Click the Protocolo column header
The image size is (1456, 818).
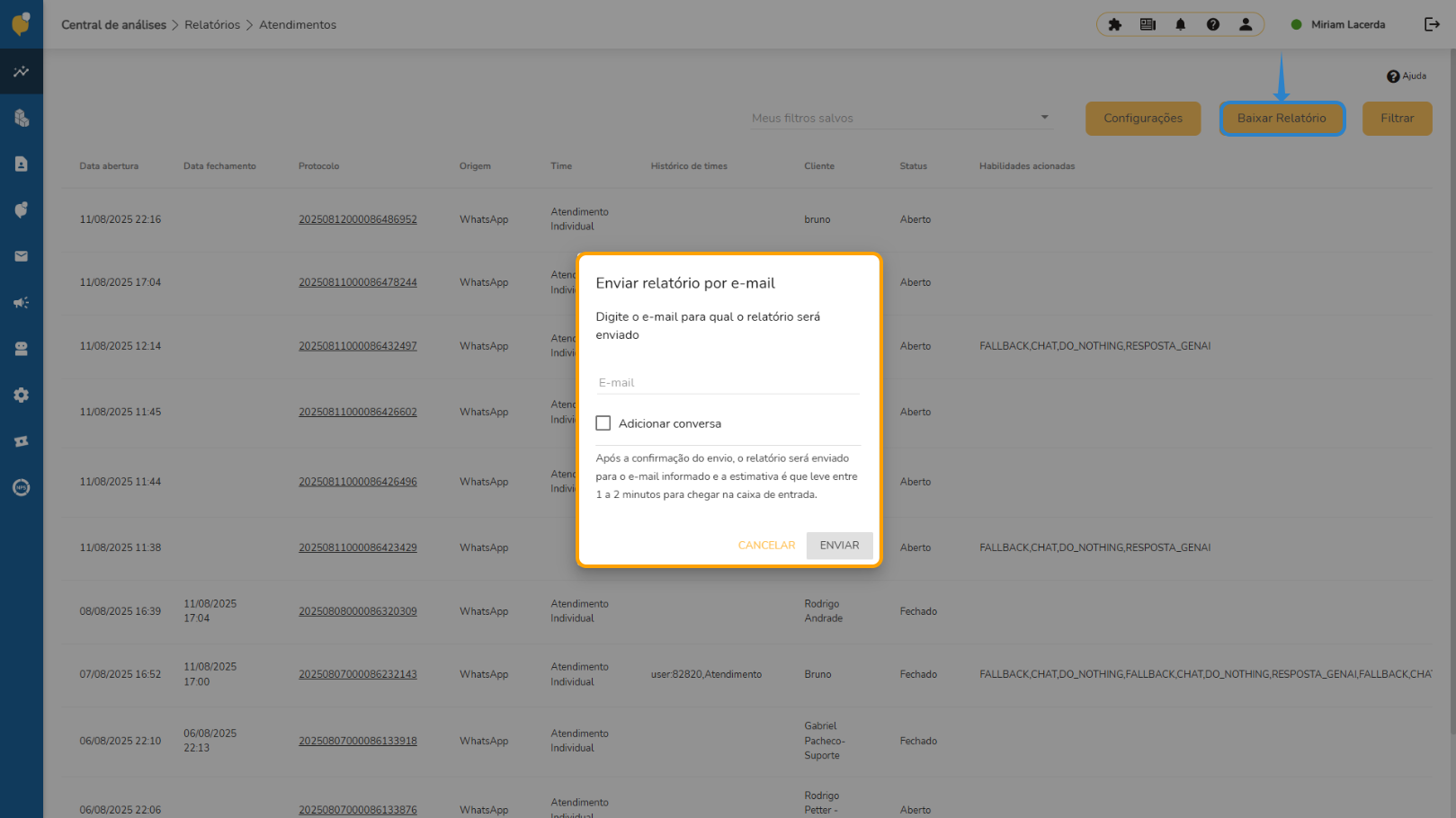coord(319,166)
